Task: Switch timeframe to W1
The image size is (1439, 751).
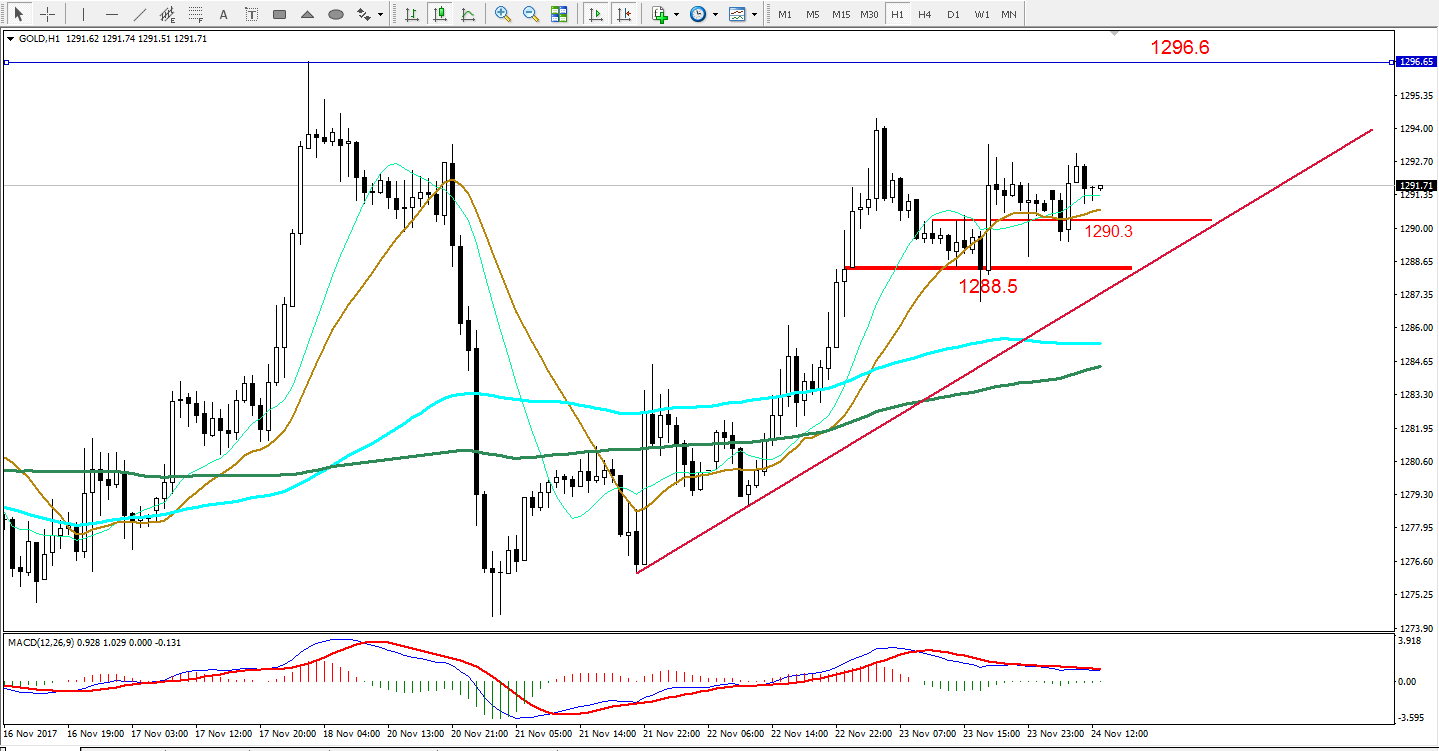Action: click(x=982, y=15)
